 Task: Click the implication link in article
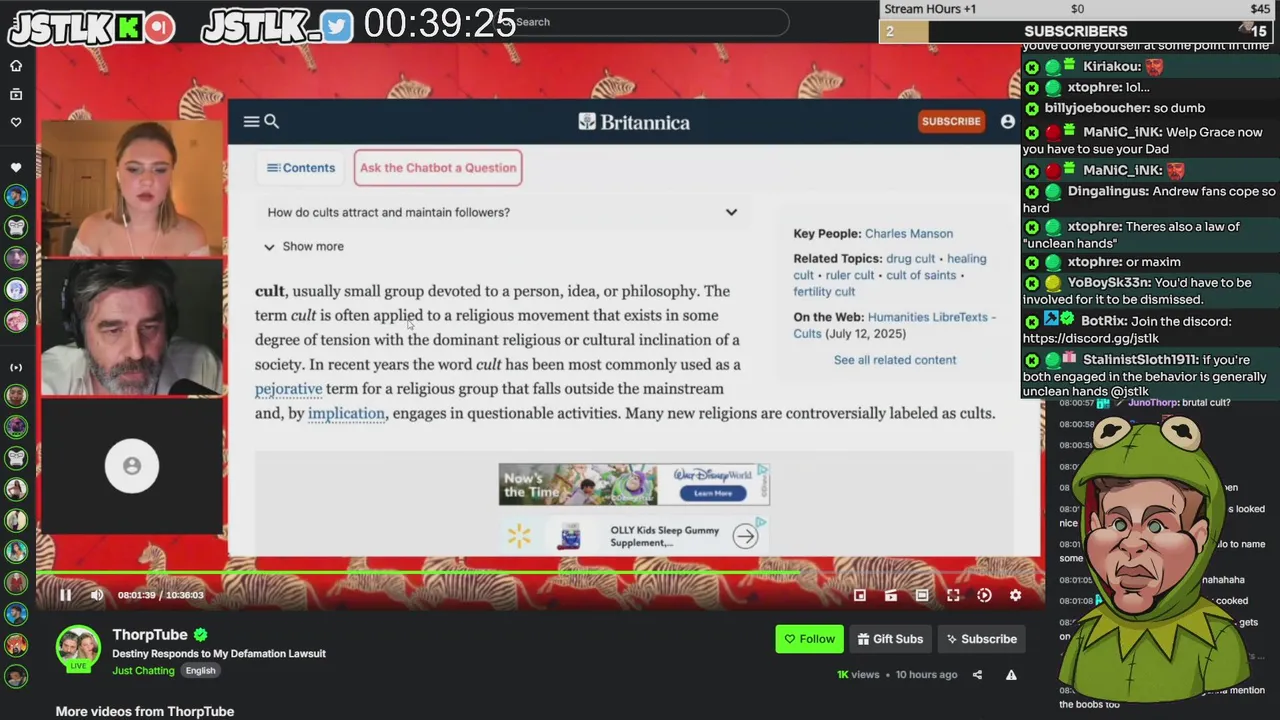point(346,413)
